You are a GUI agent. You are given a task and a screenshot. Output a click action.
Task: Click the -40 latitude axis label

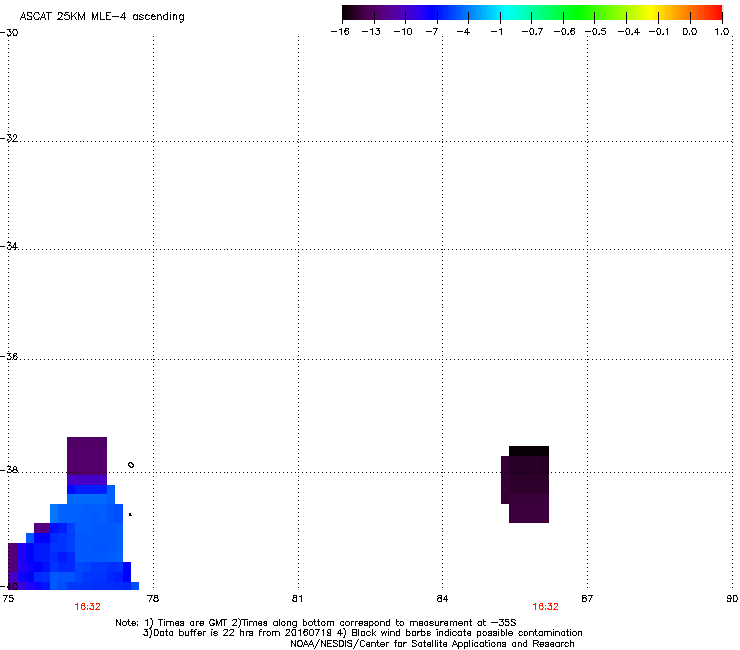point(9,586)
